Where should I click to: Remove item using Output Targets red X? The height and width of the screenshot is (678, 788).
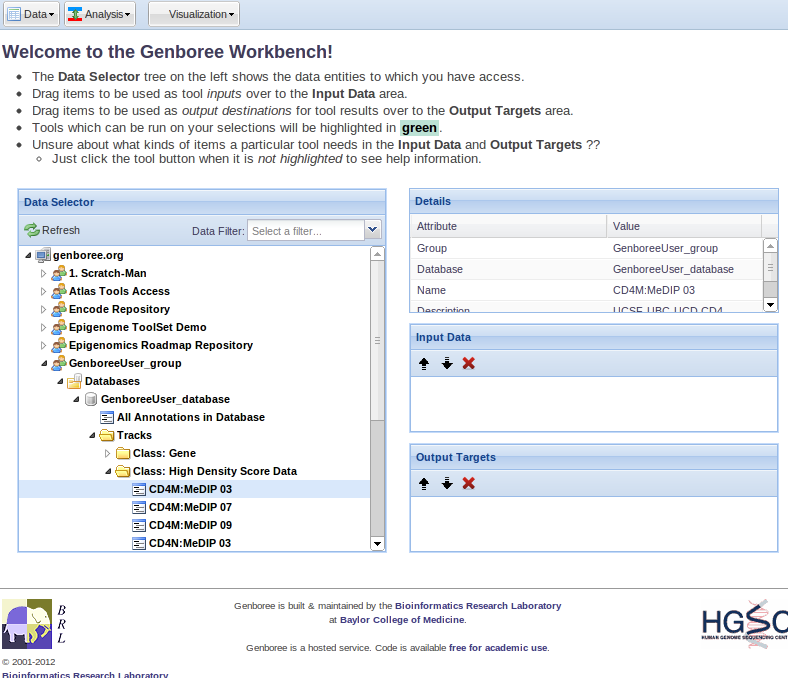pyautogui.click(x=468, y=483)
